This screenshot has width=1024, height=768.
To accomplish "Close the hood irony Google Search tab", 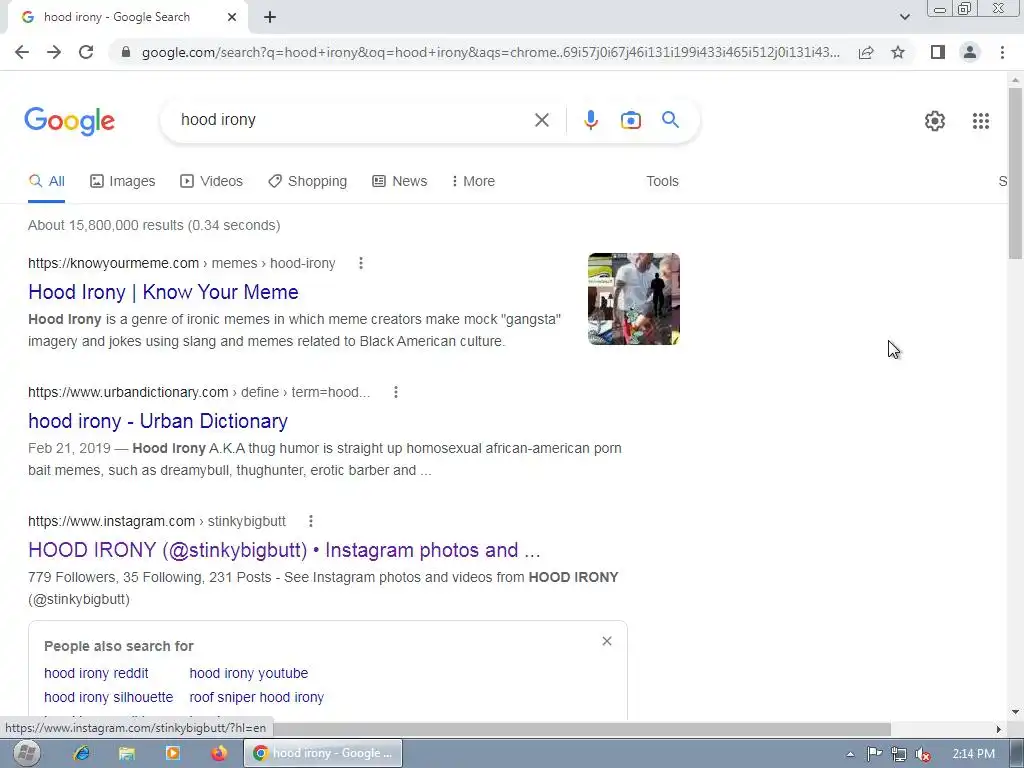I will (232, 18).
